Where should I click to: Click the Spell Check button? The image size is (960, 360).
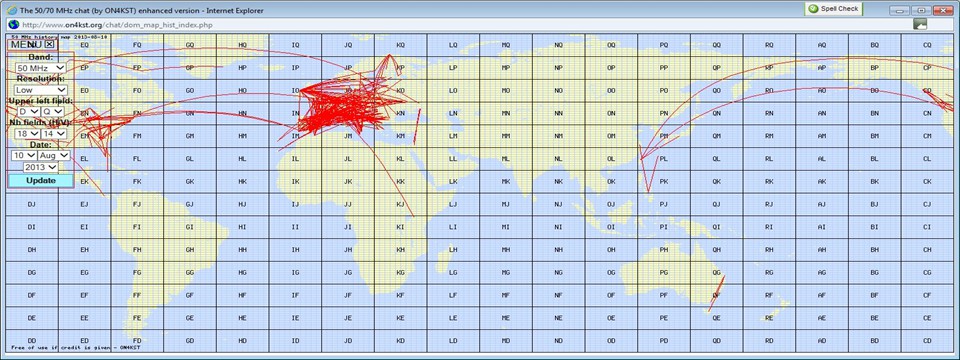[x=833, y=9]
